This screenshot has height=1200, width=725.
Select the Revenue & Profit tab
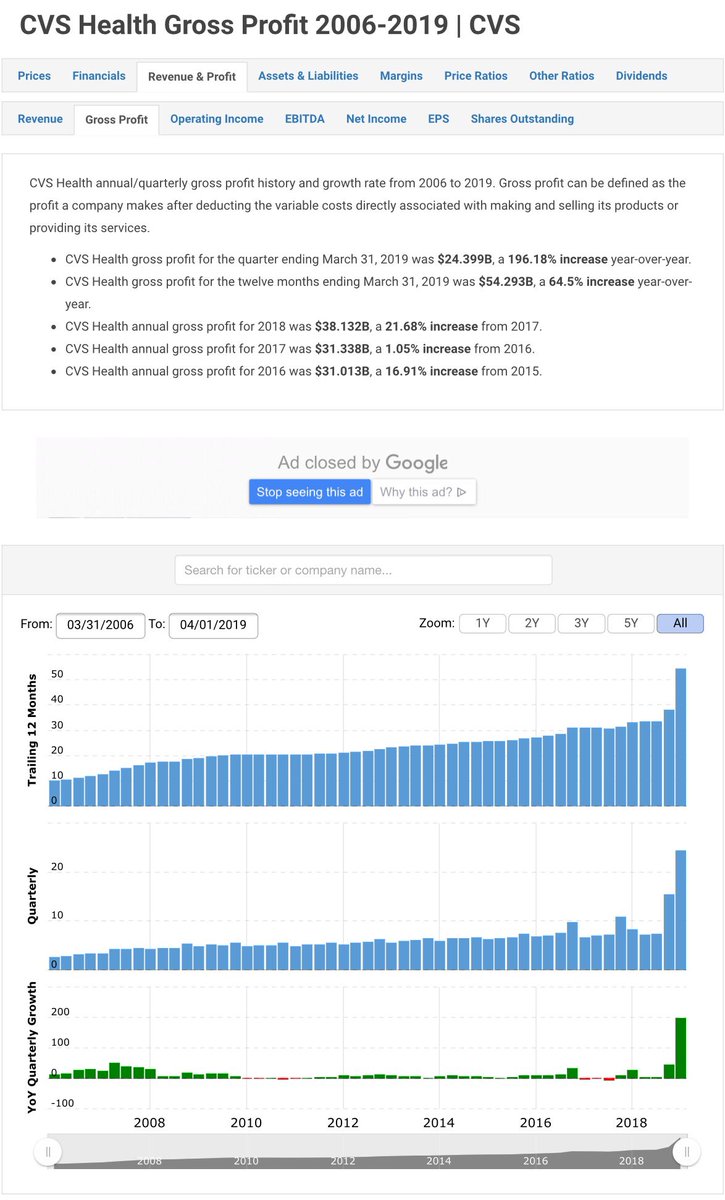coord(192,77)
